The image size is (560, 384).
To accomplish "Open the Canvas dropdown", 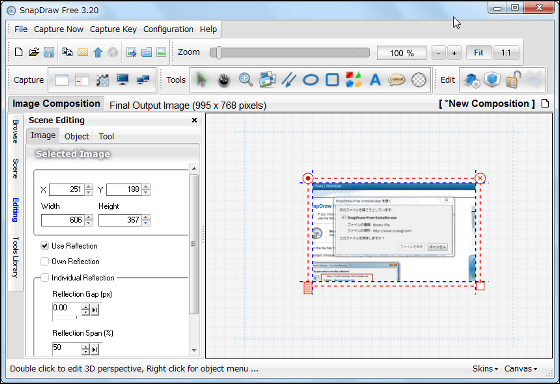I will click(x=520, y=369).
